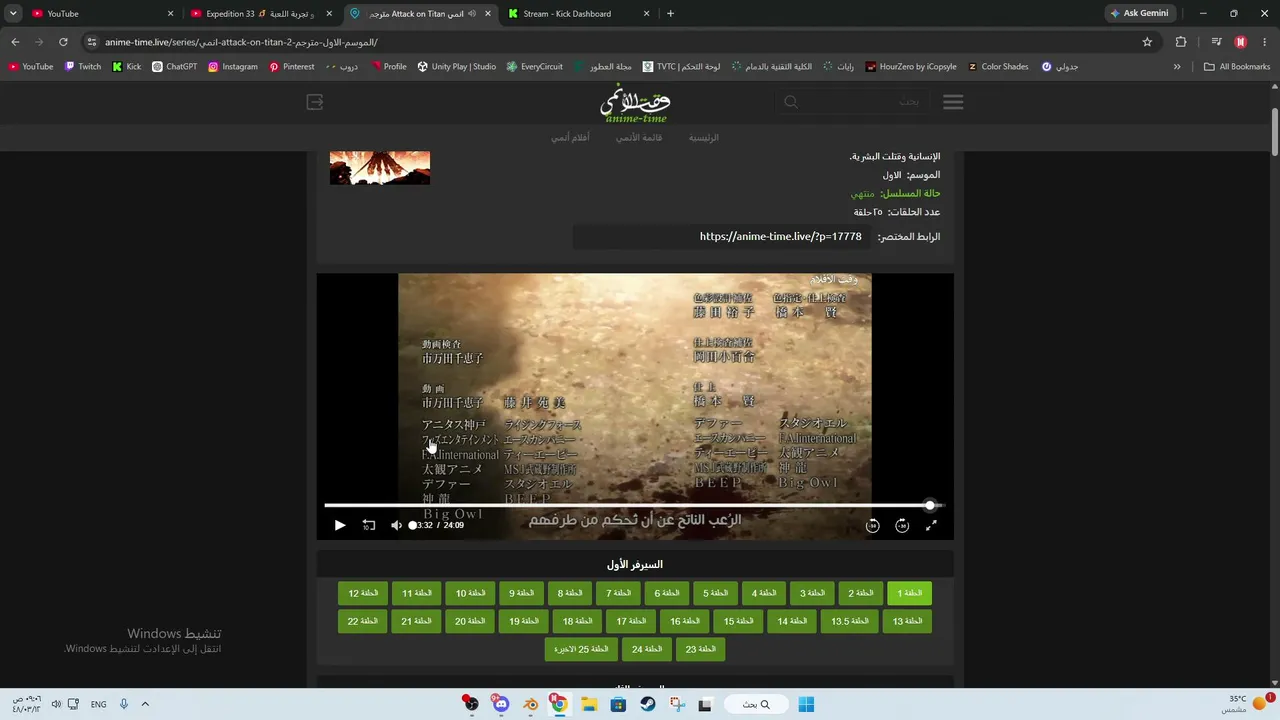Open the ChatGPT bookmark
The height and width of the screenshot is (720, 1280).
(x=175, y=67)
